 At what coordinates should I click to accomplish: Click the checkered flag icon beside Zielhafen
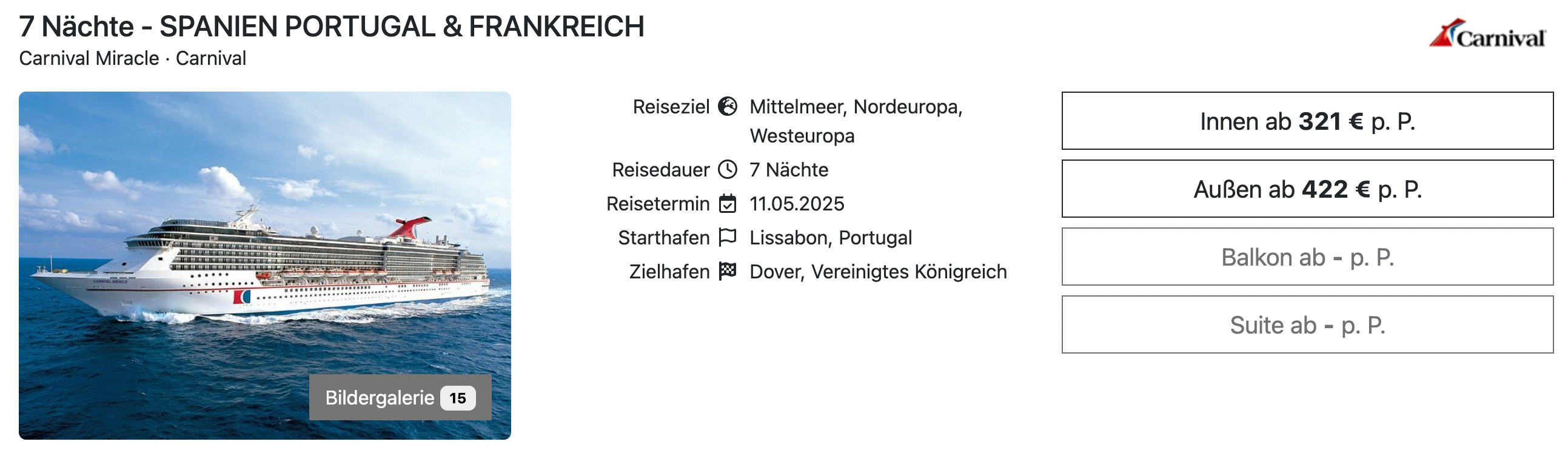(x=728, y=271)
